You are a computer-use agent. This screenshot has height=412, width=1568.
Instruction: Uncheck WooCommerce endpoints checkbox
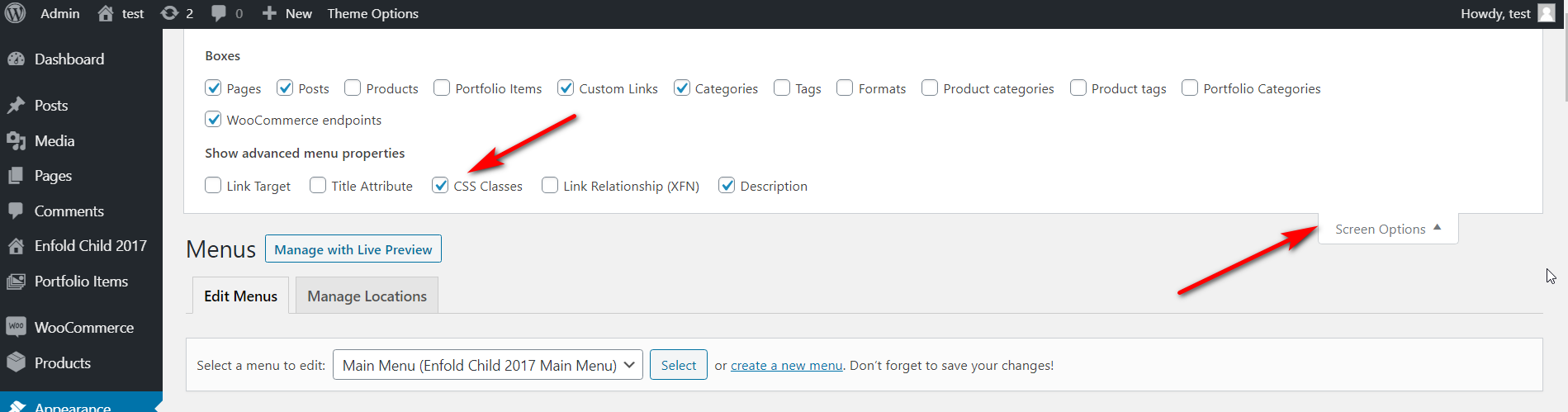[213, 119]
